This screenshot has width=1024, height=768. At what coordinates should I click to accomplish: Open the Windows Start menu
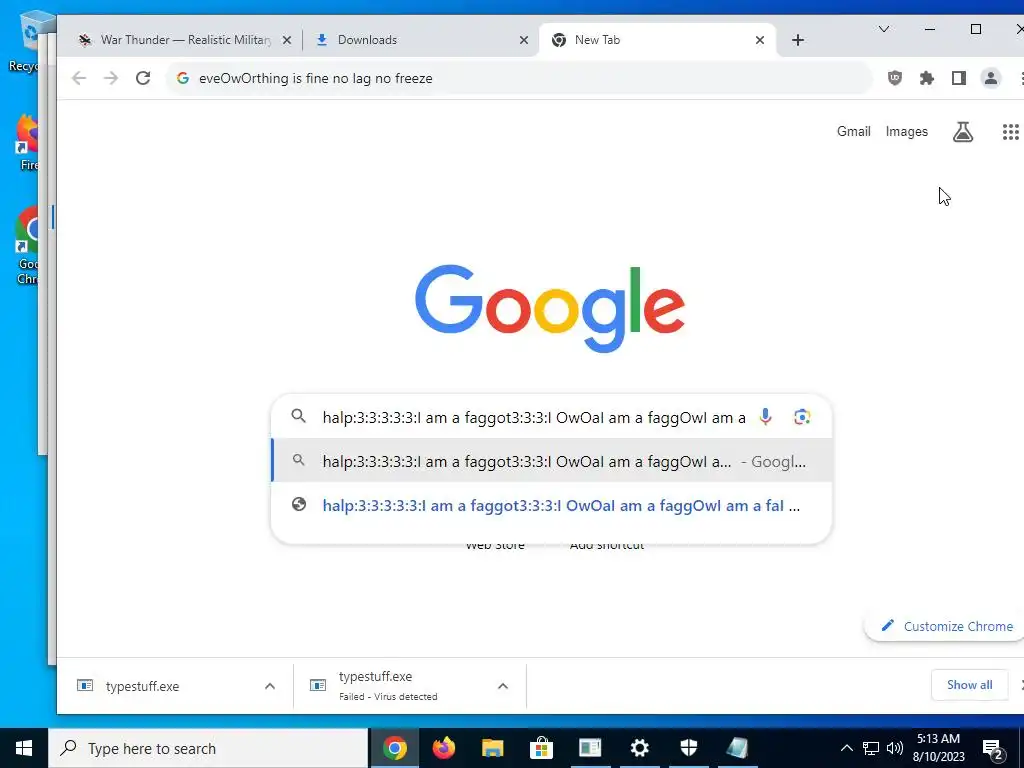pos(24,748)
